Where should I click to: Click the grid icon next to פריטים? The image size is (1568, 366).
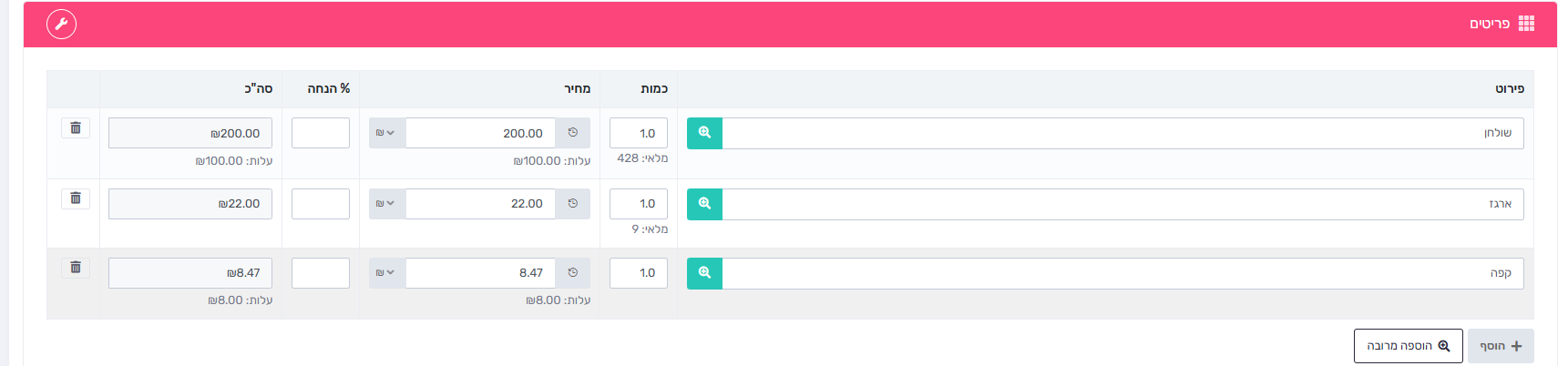coord(1527,24)
